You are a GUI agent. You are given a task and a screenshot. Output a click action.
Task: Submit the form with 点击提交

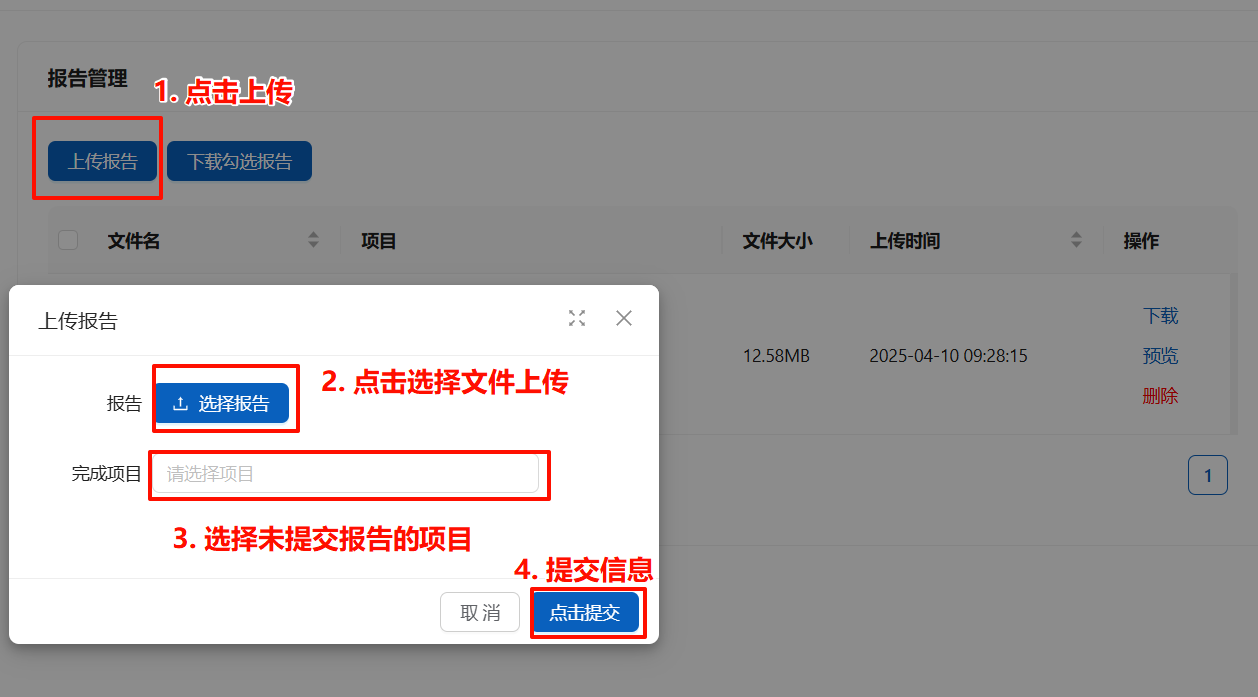point(585,613)
